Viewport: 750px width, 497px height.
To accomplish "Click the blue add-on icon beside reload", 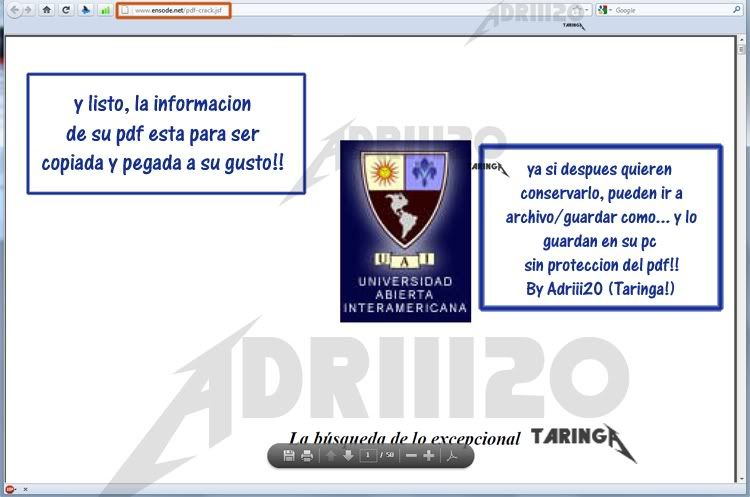I will click(86, 10).
